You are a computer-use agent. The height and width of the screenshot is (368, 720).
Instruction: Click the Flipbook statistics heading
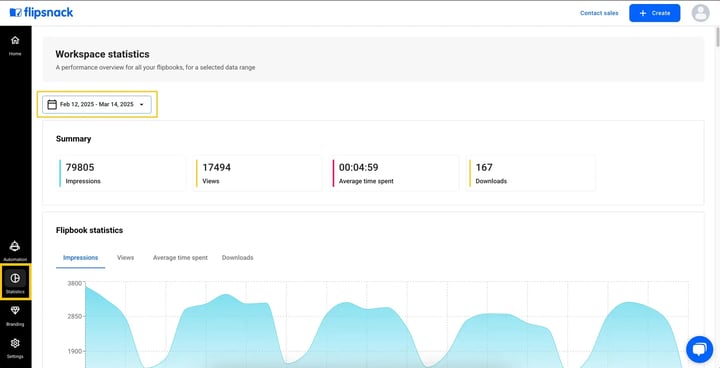(90, 230)
